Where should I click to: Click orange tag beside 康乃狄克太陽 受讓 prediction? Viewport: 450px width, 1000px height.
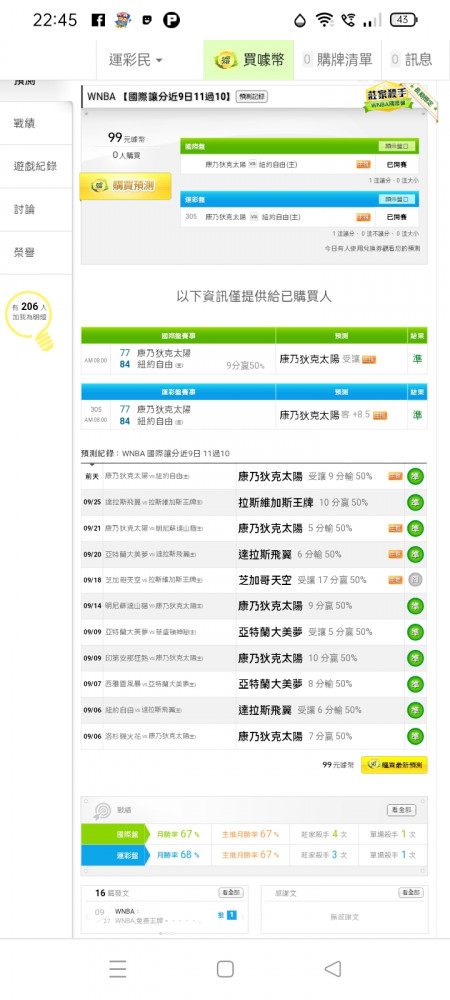tap(368, 360)
